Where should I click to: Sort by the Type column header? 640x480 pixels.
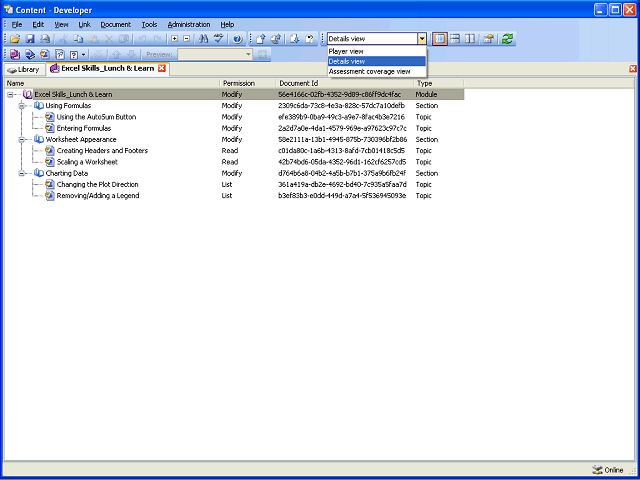pyautogui.click(x=439, y=83)
